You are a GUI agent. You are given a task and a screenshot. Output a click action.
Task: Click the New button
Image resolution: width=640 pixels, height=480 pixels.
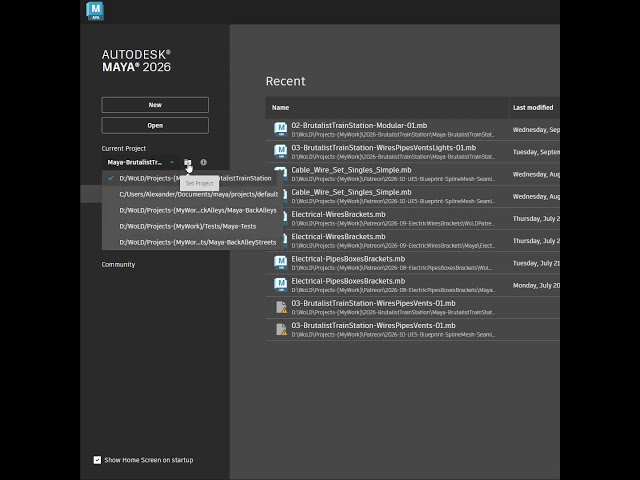tap(155, 105)
